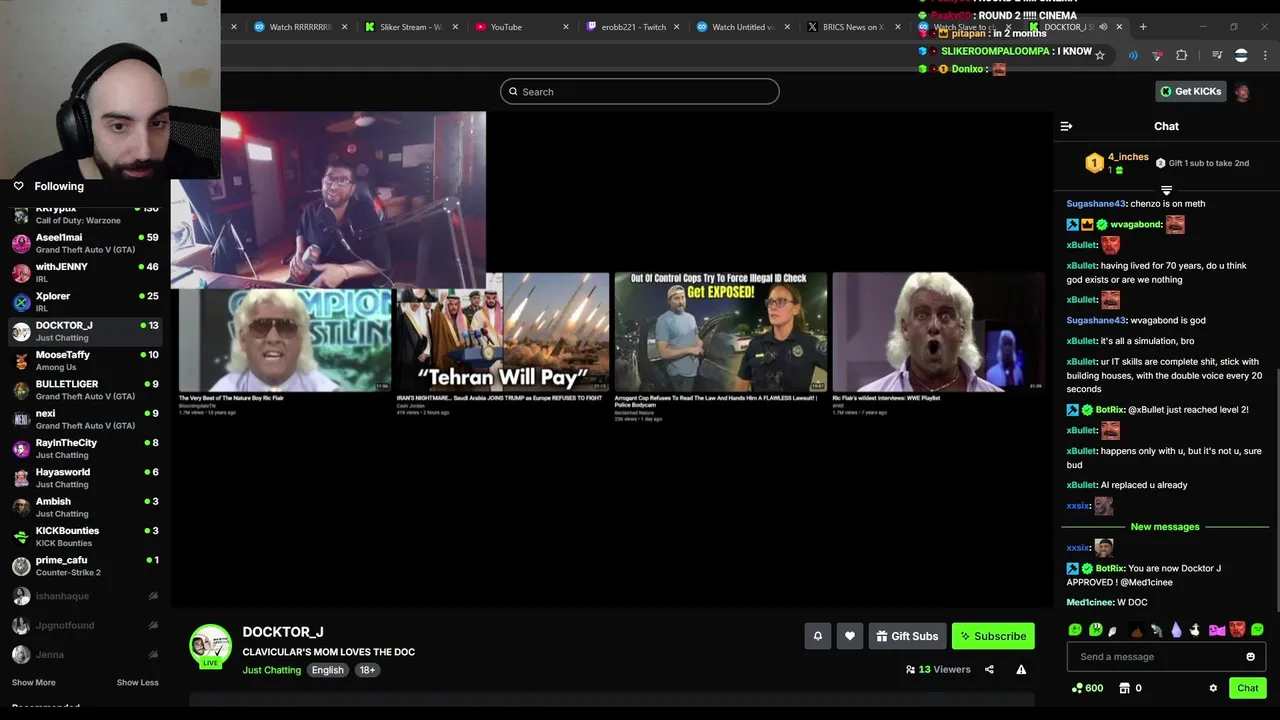Click DOCKTOR_J streamer avatar with LIVE badge
This screenshot has height=720, width=1280.
coord(210,645)
